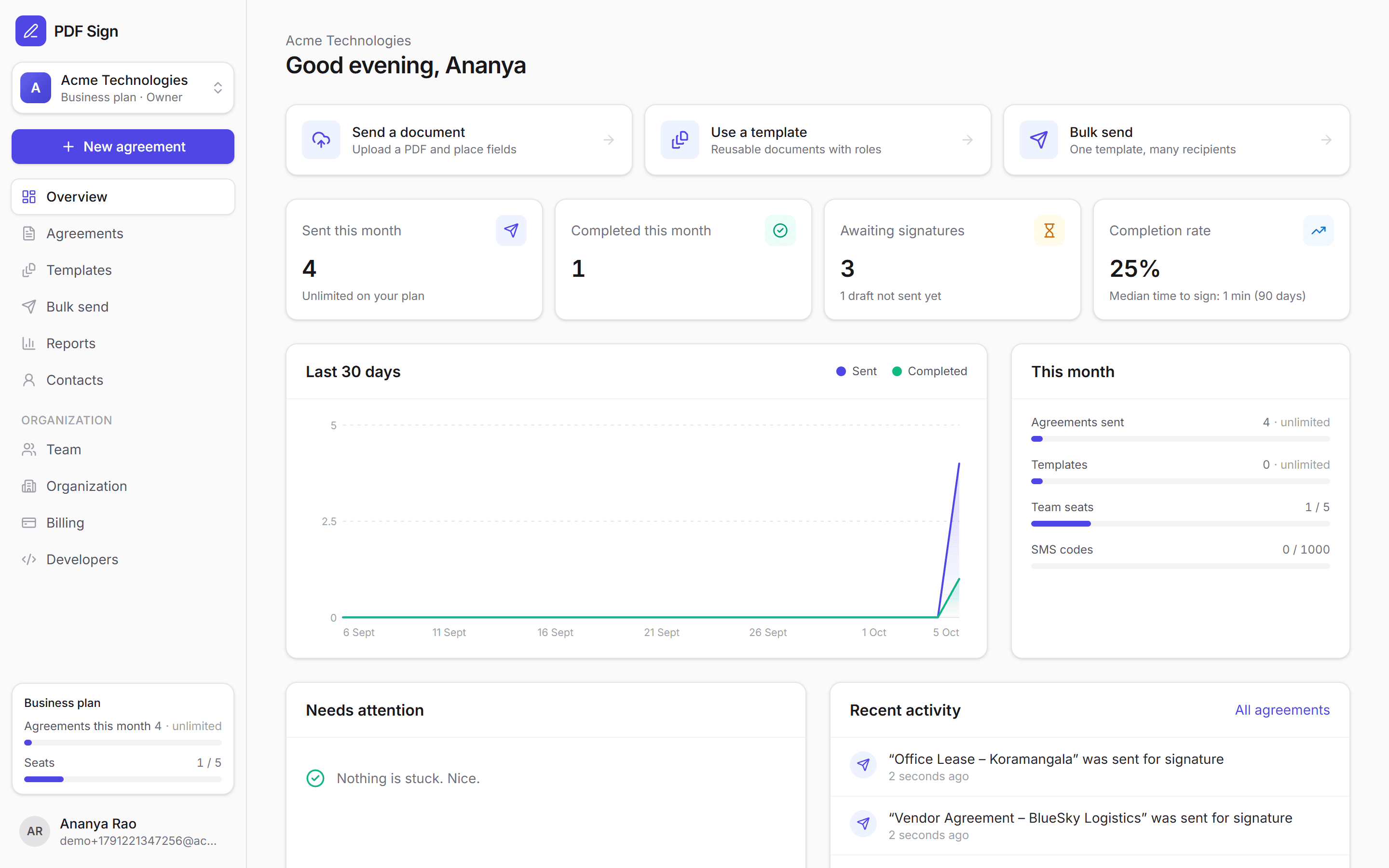
Task: Toggle the Completed series in chart legend
Action: (x=930, y=371)
